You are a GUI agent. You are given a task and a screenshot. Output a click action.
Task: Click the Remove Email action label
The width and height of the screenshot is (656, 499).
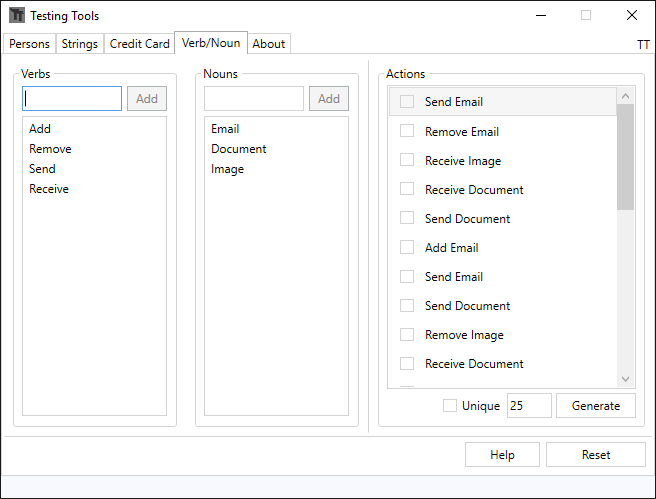462,132
